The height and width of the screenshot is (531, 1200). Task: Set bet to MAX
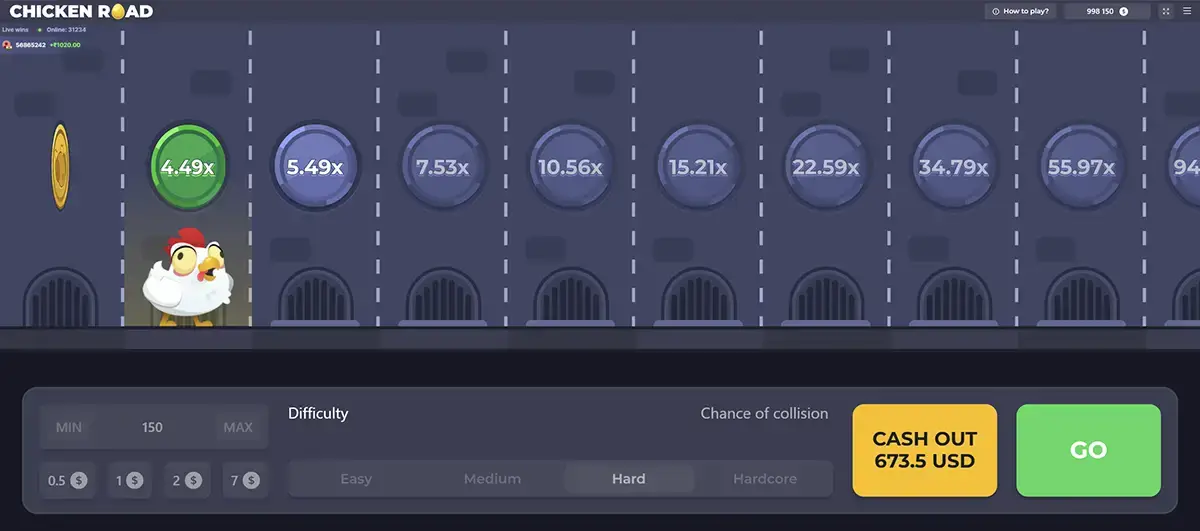coord(238,427)
